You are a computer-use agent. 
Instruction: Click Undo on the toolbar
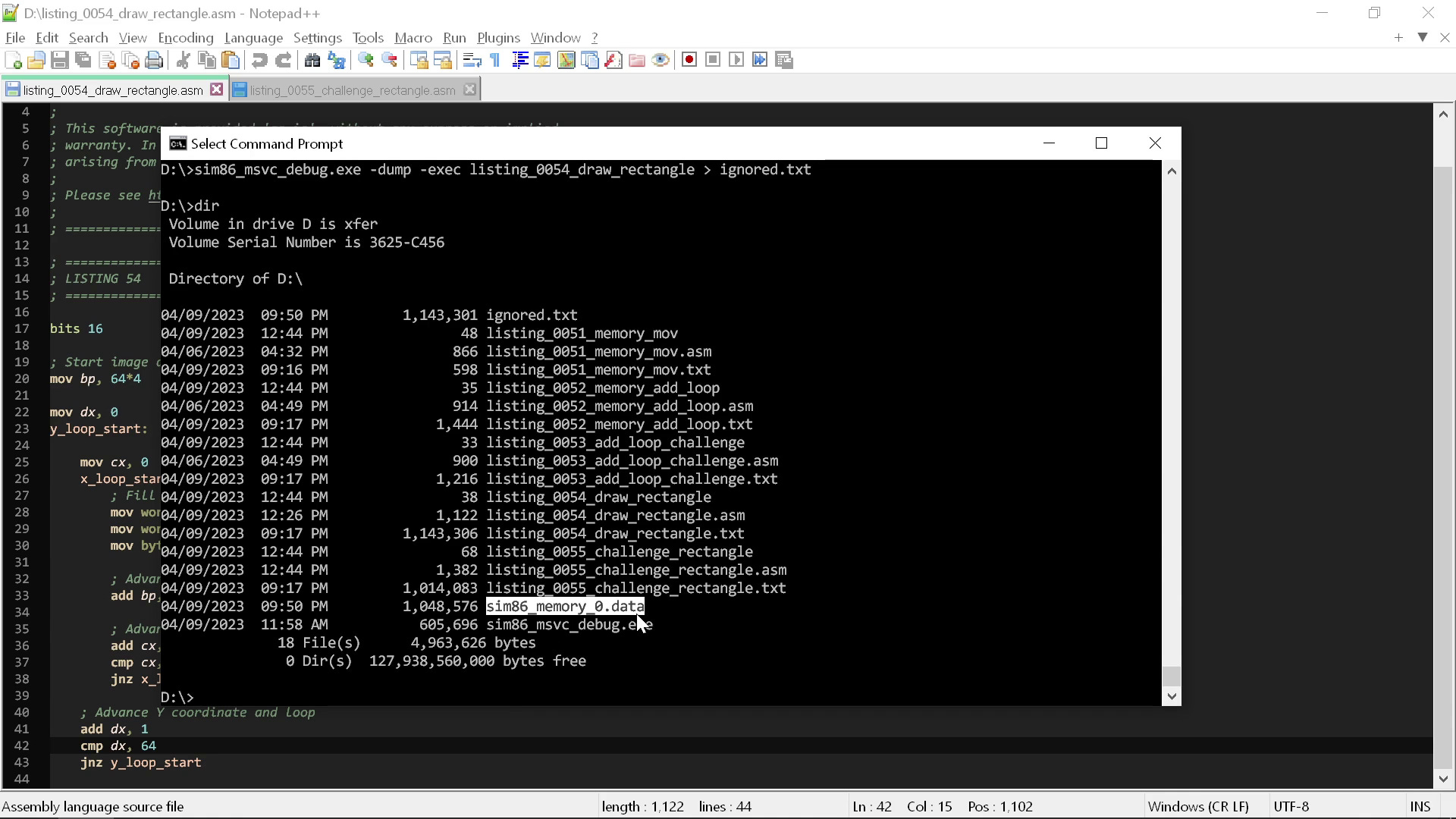(x=259, y=59)
